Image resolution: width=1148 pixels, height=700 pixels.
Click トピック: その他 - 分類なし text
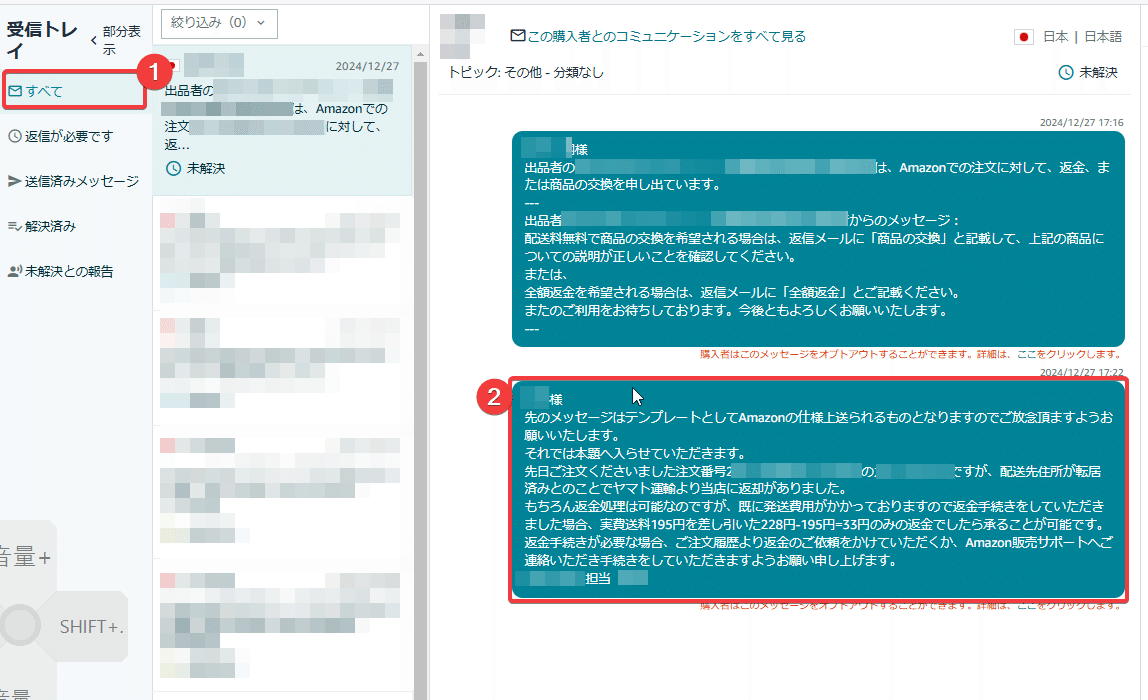pyautogui.click(x=526, y=72)
